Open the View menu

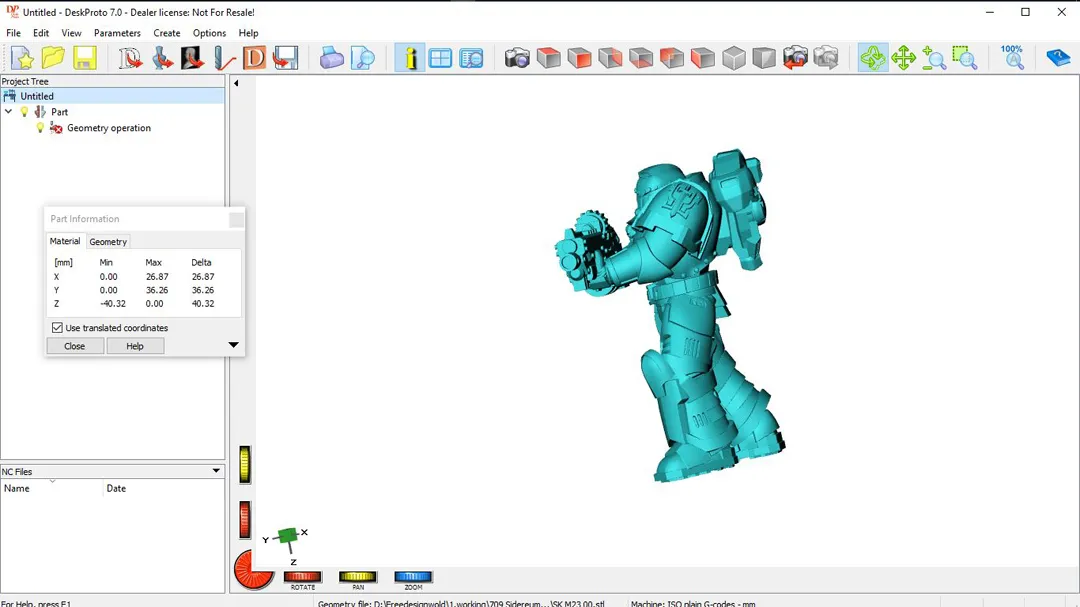point(71,33)
